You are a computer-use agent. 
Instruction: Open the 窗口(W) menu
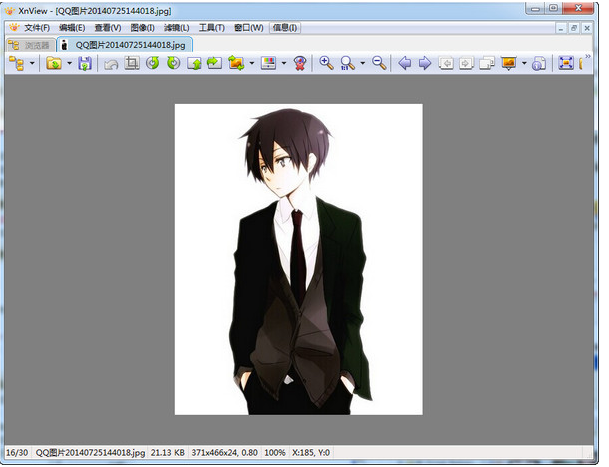click(x=249, y=28)
